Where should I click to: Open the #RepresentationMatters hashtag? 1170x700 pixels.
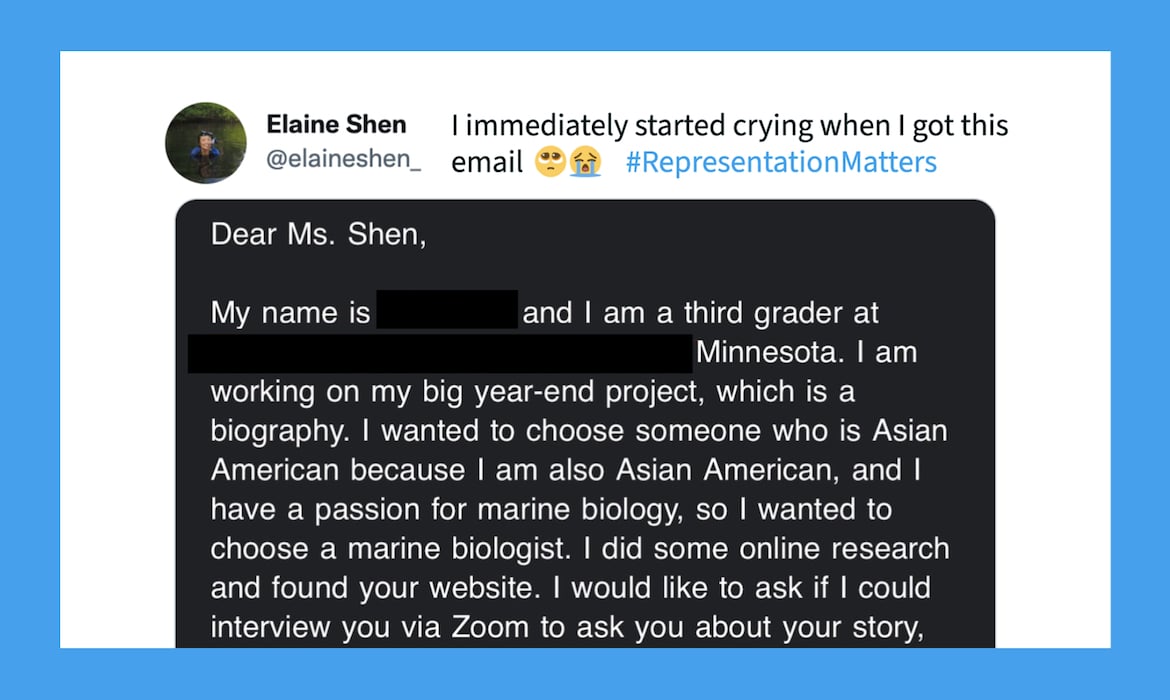click(781, 162)
